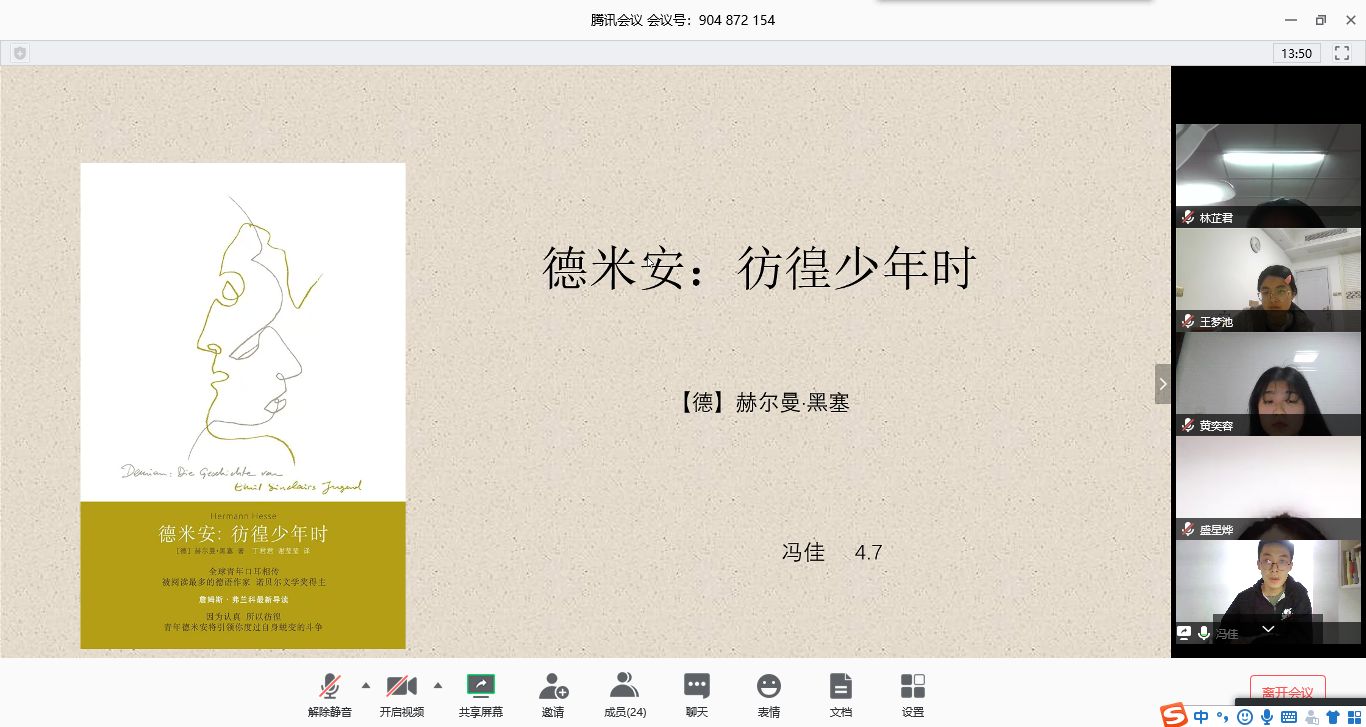
Task: Open audio options arrow beside 解除静音
Action: coord(365,685)
